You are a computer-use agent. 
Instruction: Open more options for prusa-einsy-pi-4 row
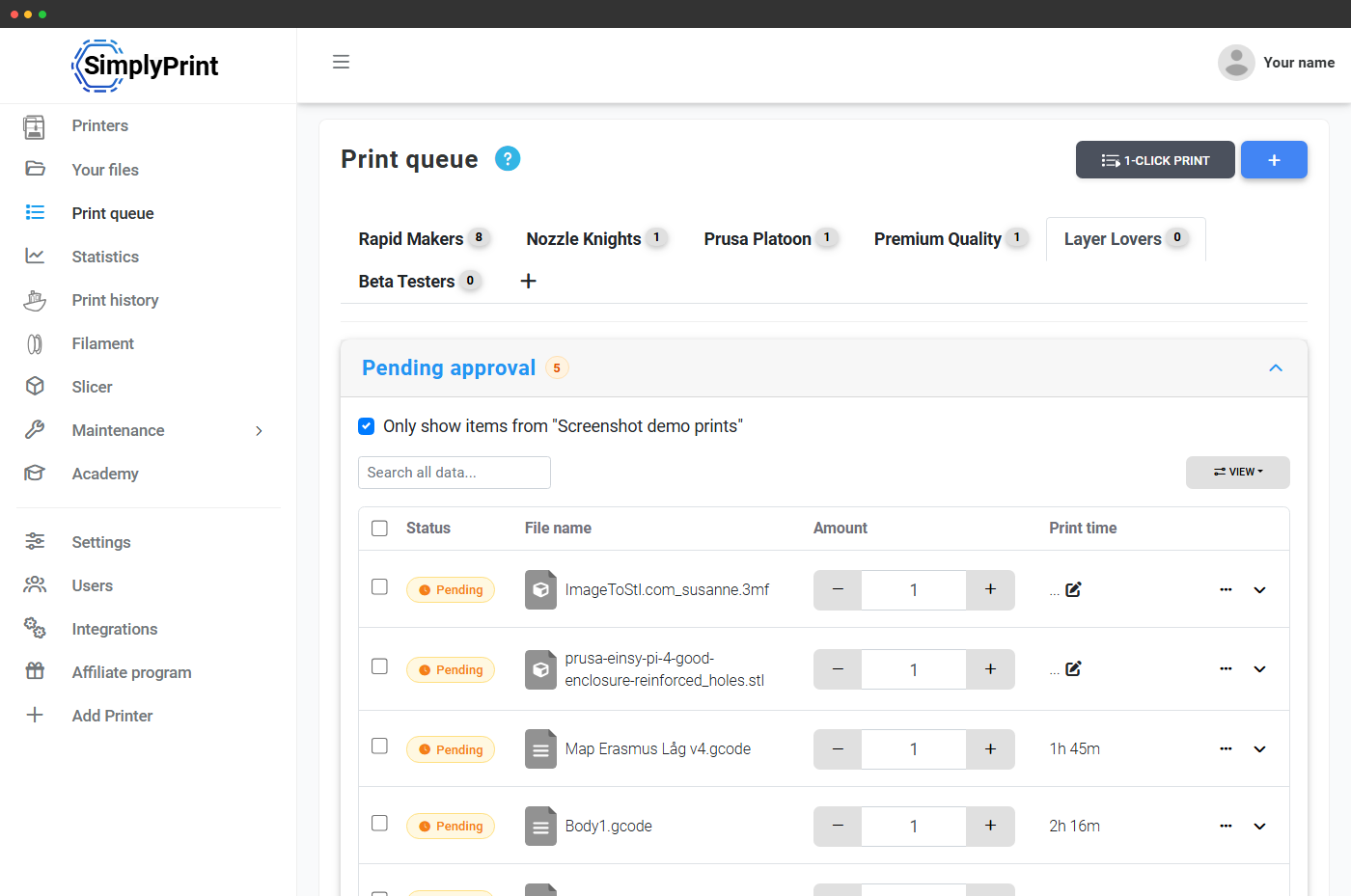point(1226,668)
